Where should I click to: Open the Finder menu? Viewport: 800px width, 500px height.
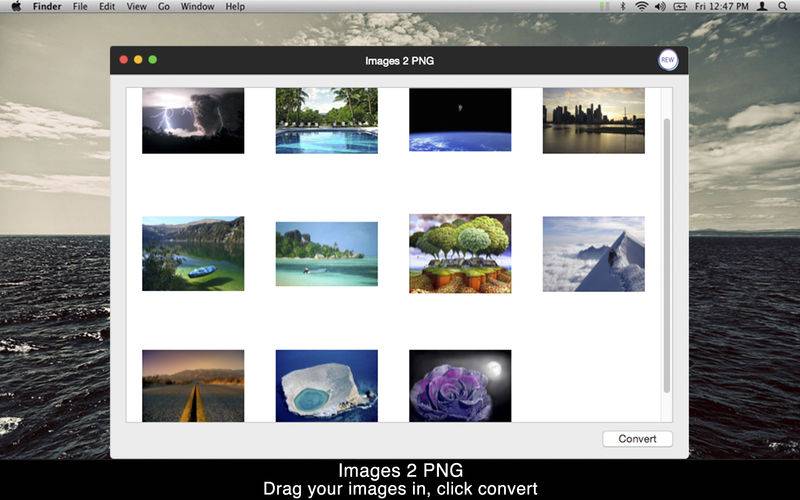[x=47, y=7]
